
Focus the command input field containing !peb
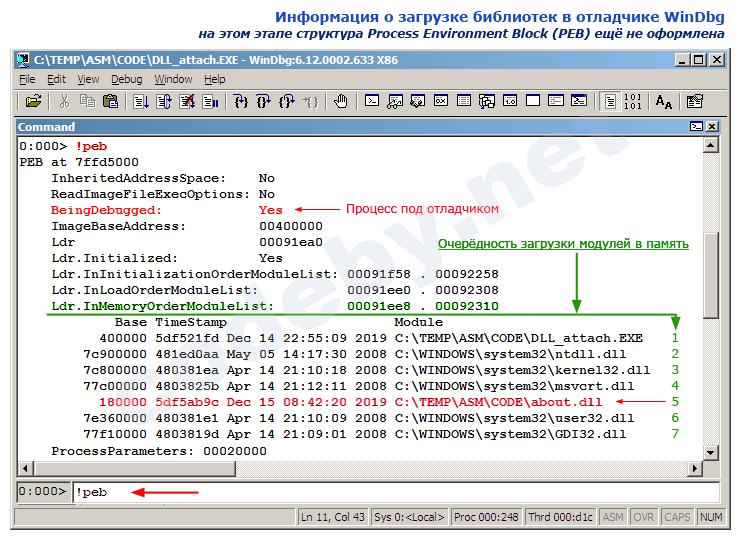pos(396,492)
